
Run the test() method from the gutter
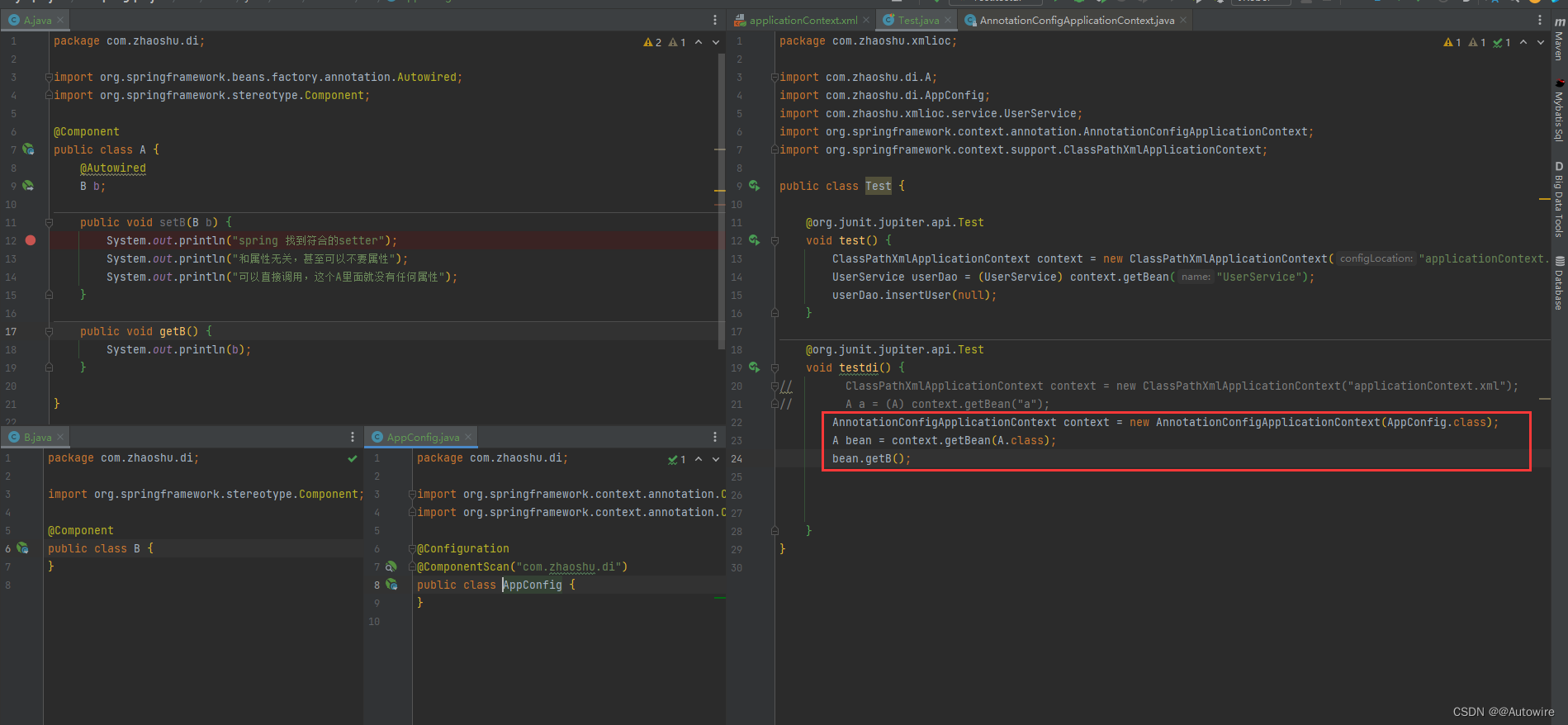pos(754,240)
